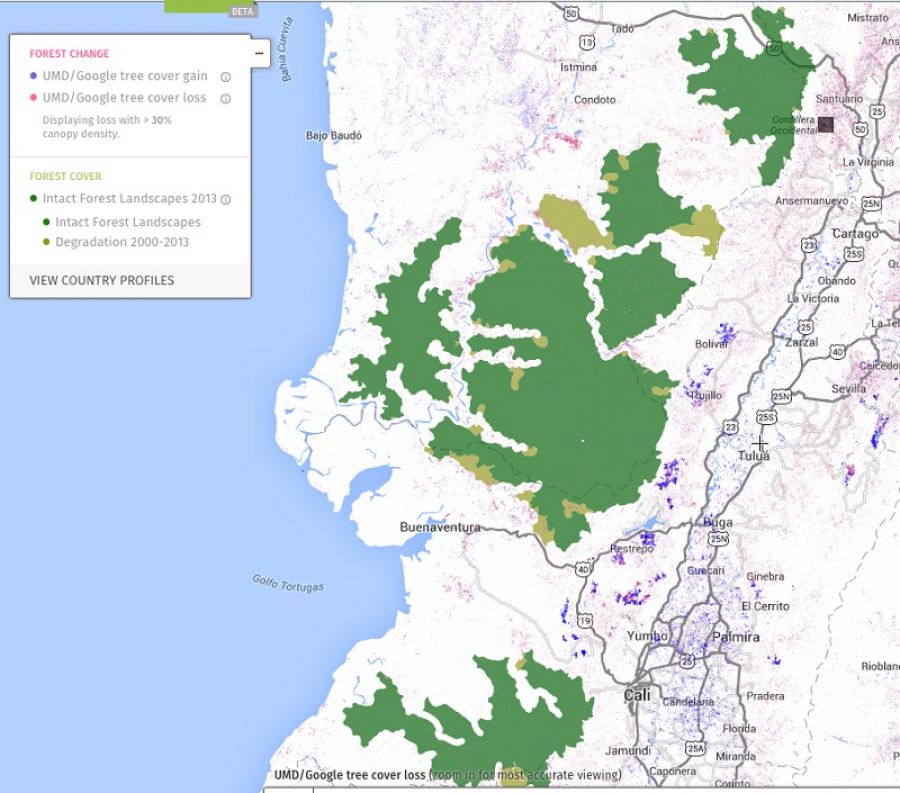Click the Cali city label on the map
The width and height of the screenshot is (900, 793).
tap(637, 695)
